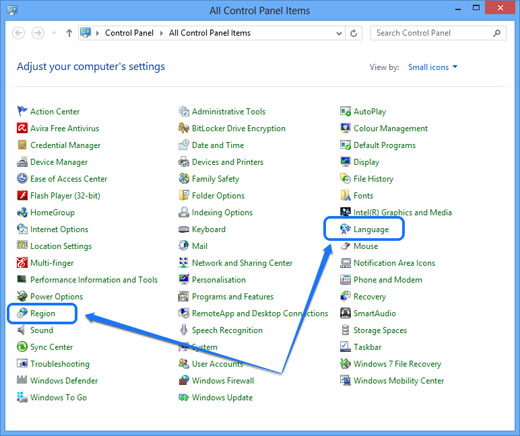The image size is (520, 436).
Task: Open the Storage Spaces link
Action: coord(380,330)
